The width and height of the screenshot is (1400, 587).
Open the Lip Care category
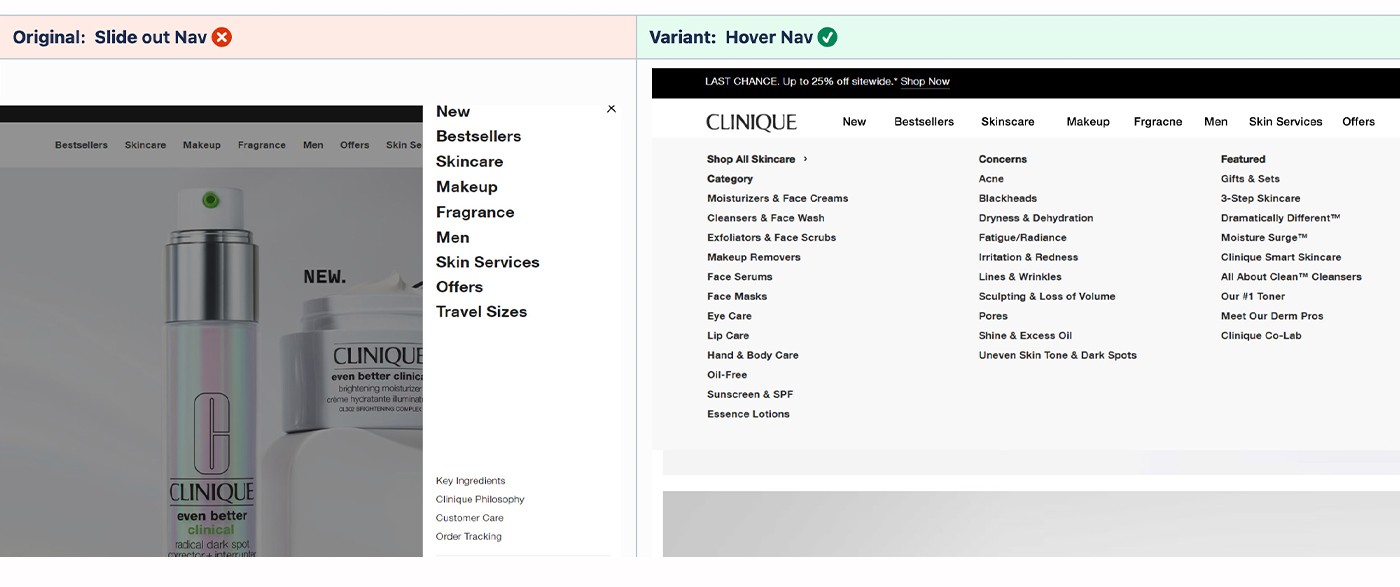(x=727, y=336)
